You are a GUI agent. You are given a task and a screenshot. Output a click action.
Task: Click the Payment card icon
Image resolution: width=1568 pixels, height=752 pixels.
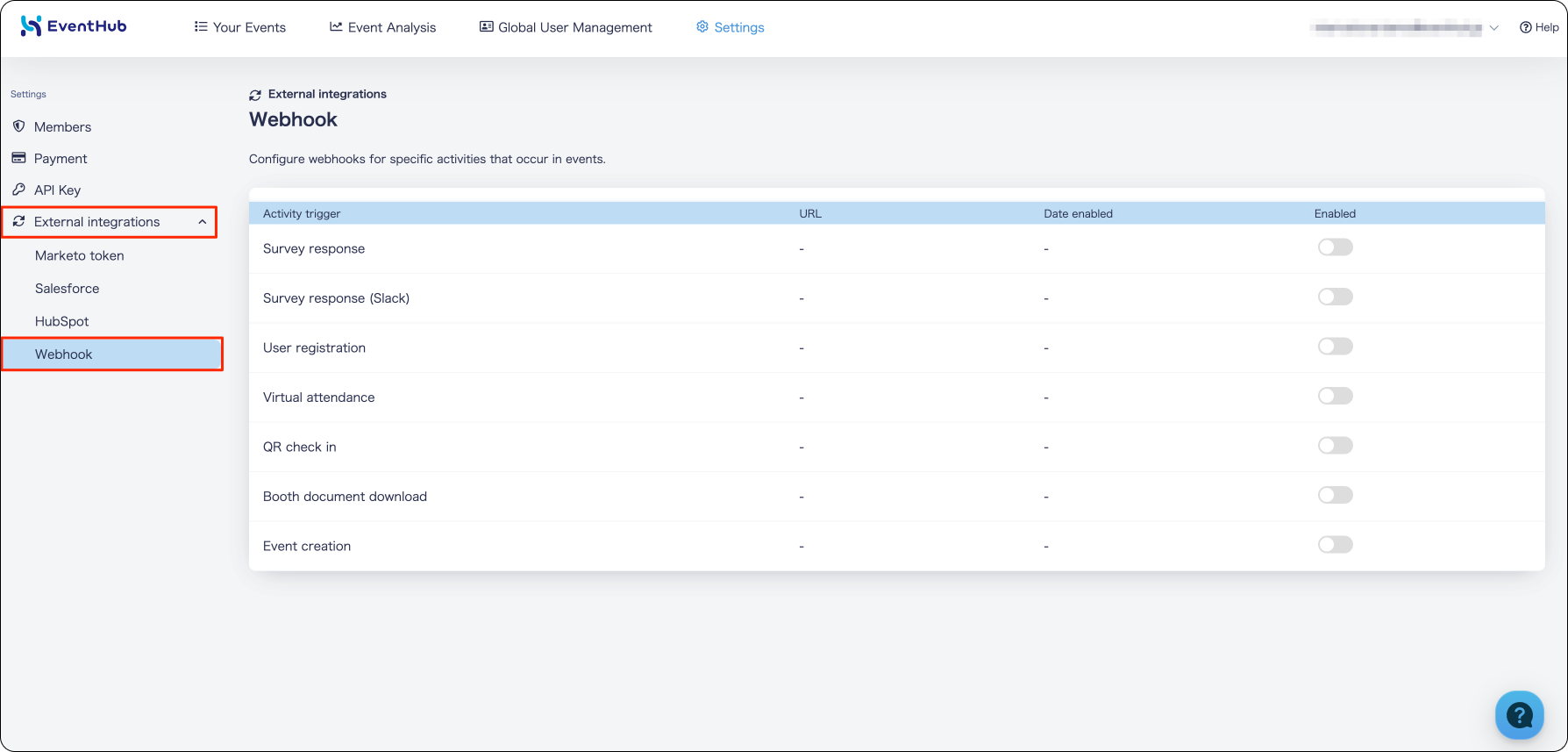tap(18, 158)
